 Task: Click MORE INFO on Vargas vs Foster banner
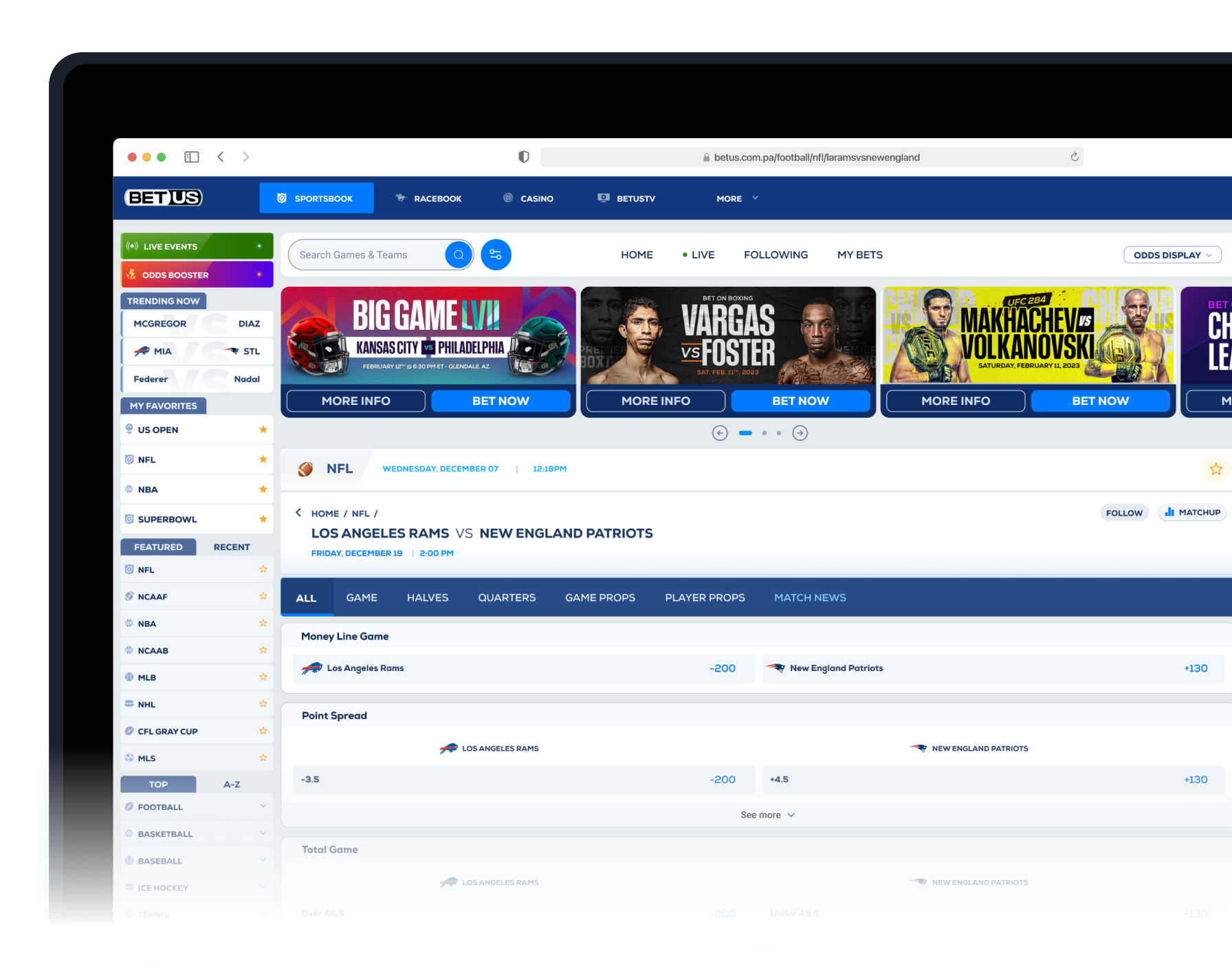click(x=656, y=401)
